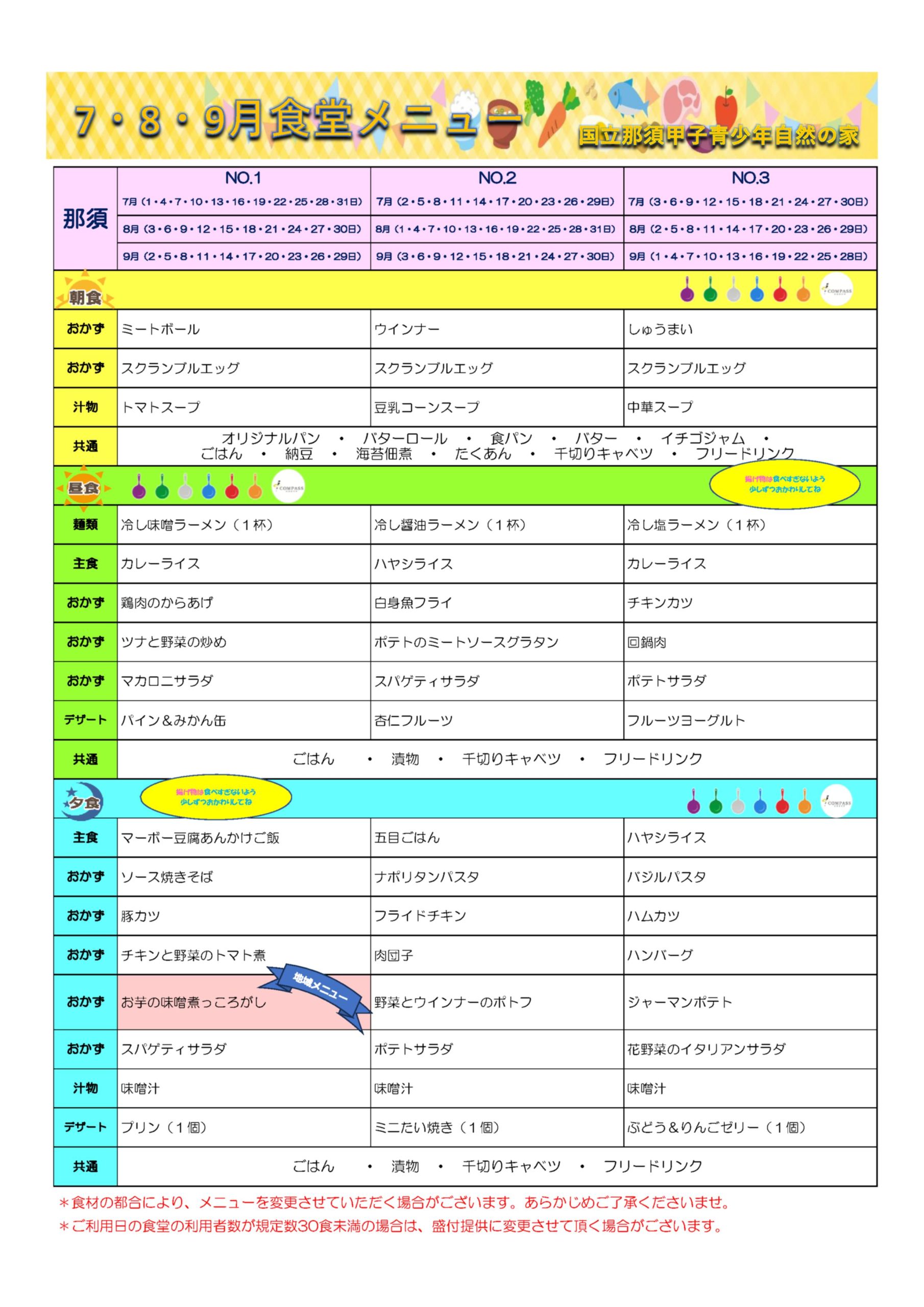Image resolution: width=924 pixels, height=1307 pixels.
Task: Click the white frying pan in dinner banner
Action: pos(737,802)
